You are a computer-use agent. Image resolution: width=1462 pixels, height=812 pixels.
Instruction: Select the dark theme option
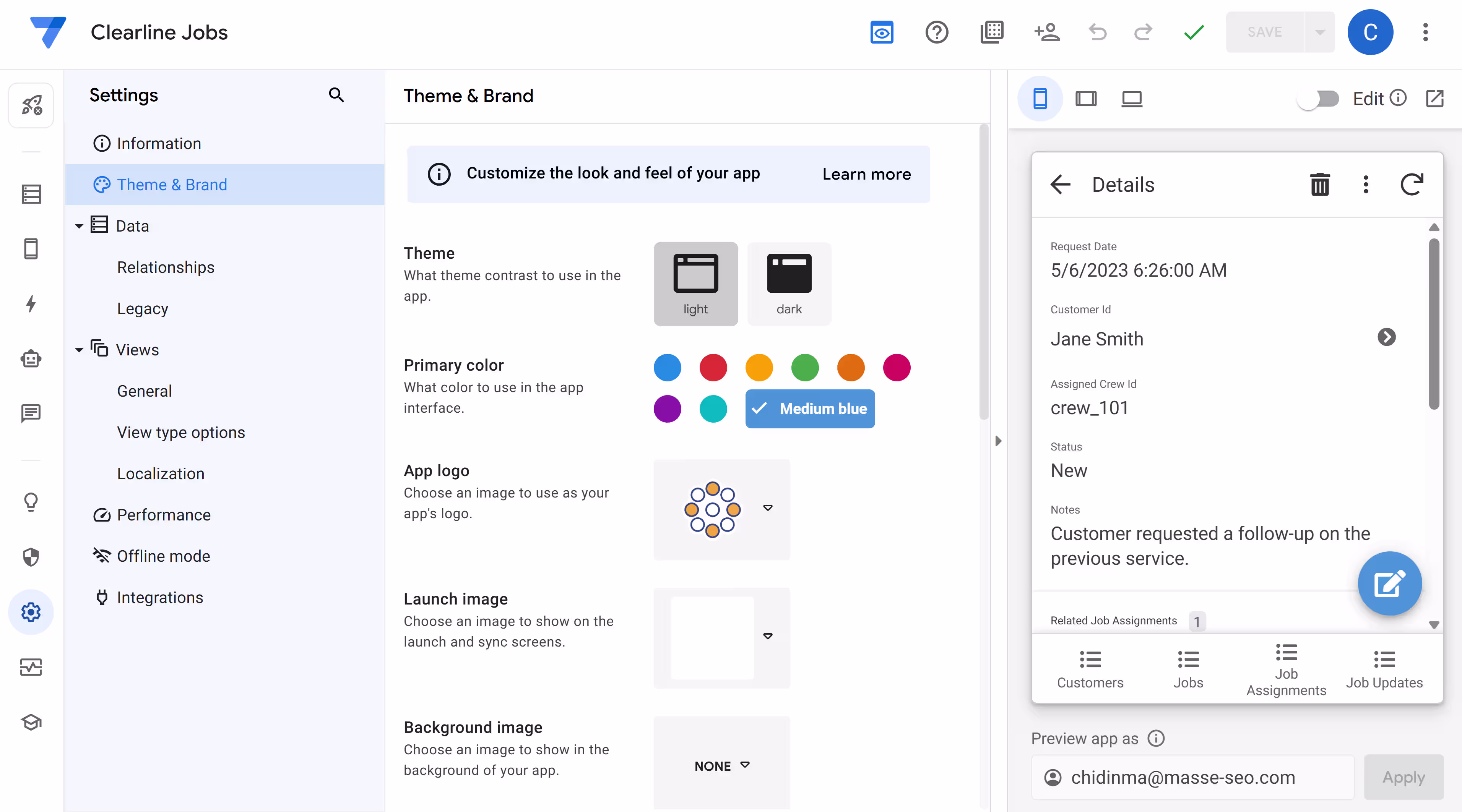coord(789,284)
